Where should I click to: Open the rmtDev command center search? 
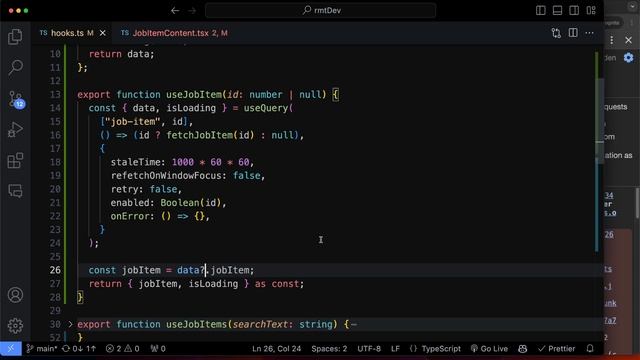320,10
